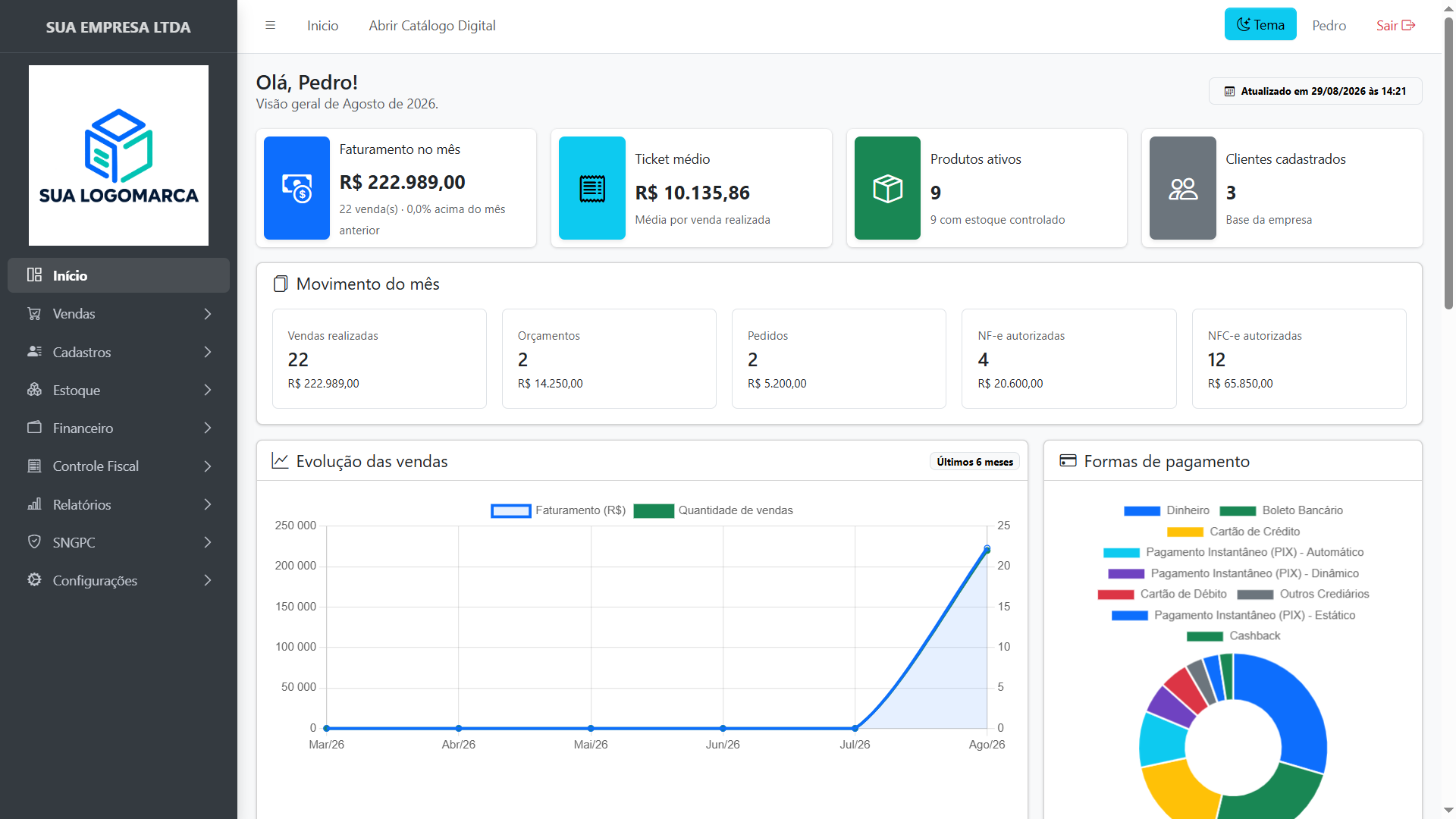
Task: Click the Vendas shopping cart icon
Action: point(34,313)
